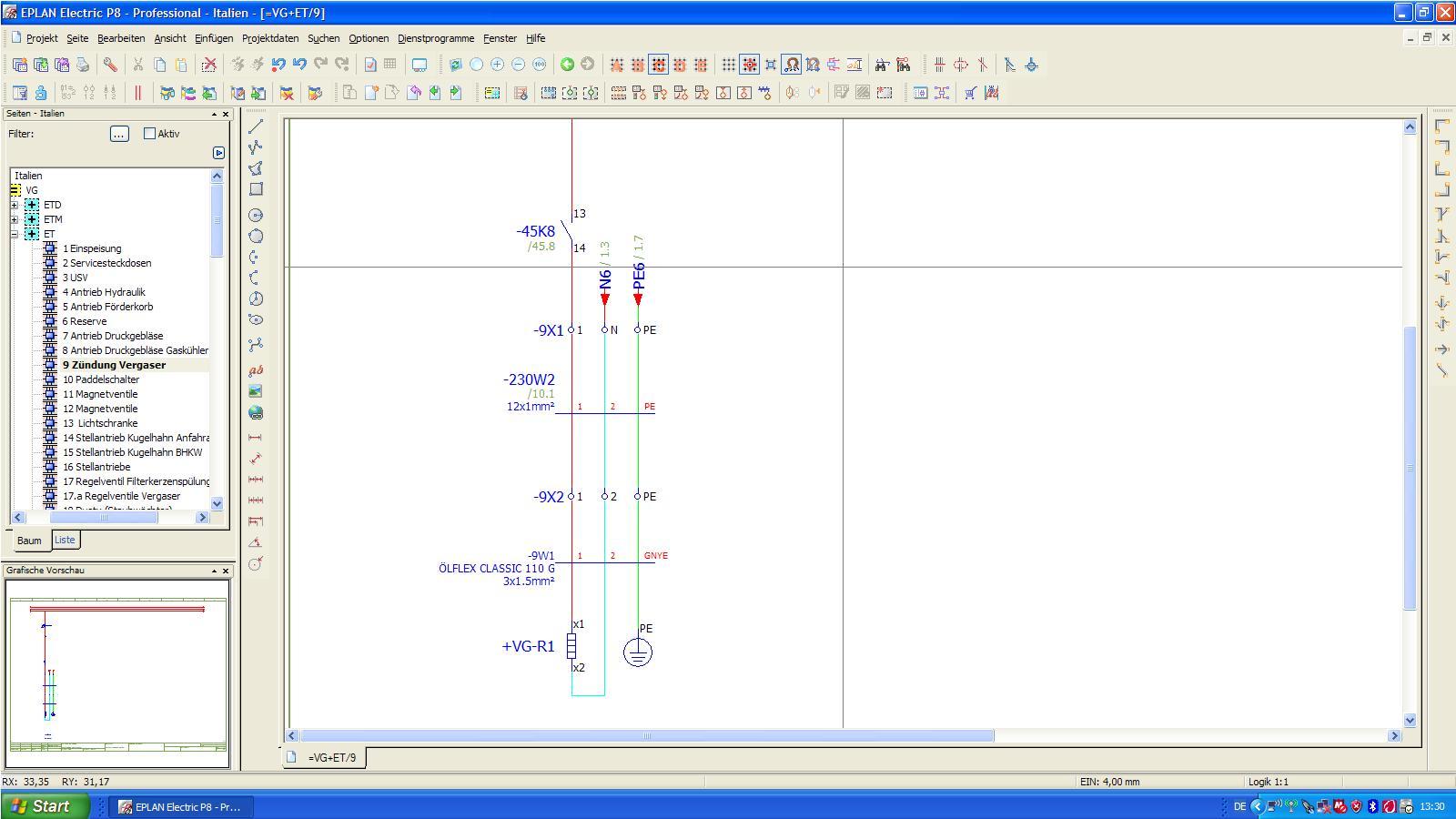Open the Hilfe menu

(536, 38)
